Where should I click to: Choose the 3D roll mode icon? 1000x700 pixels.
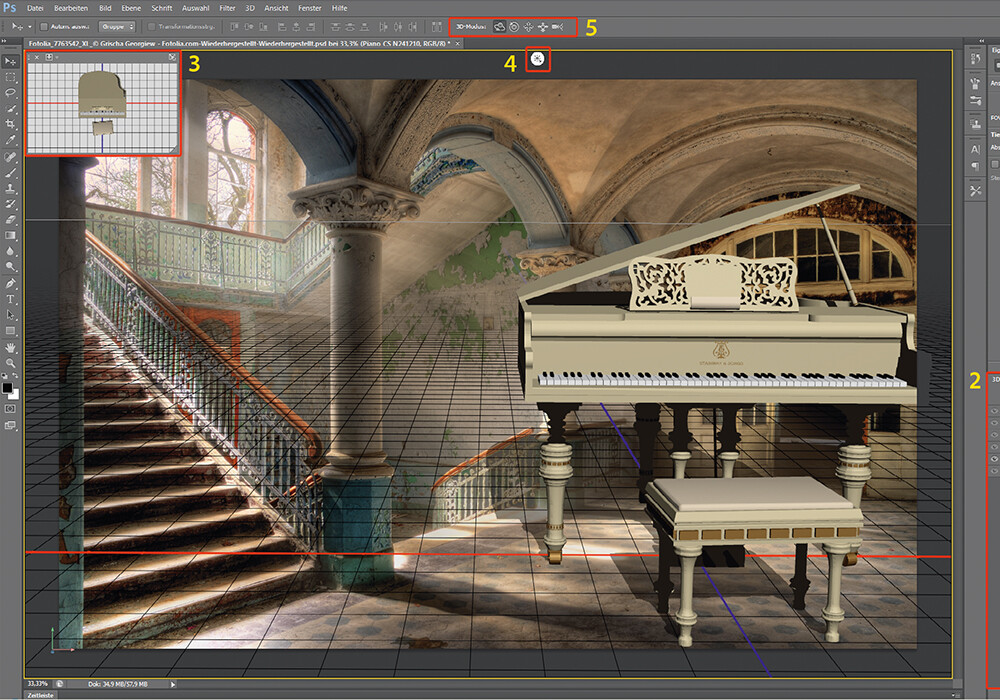514,27
